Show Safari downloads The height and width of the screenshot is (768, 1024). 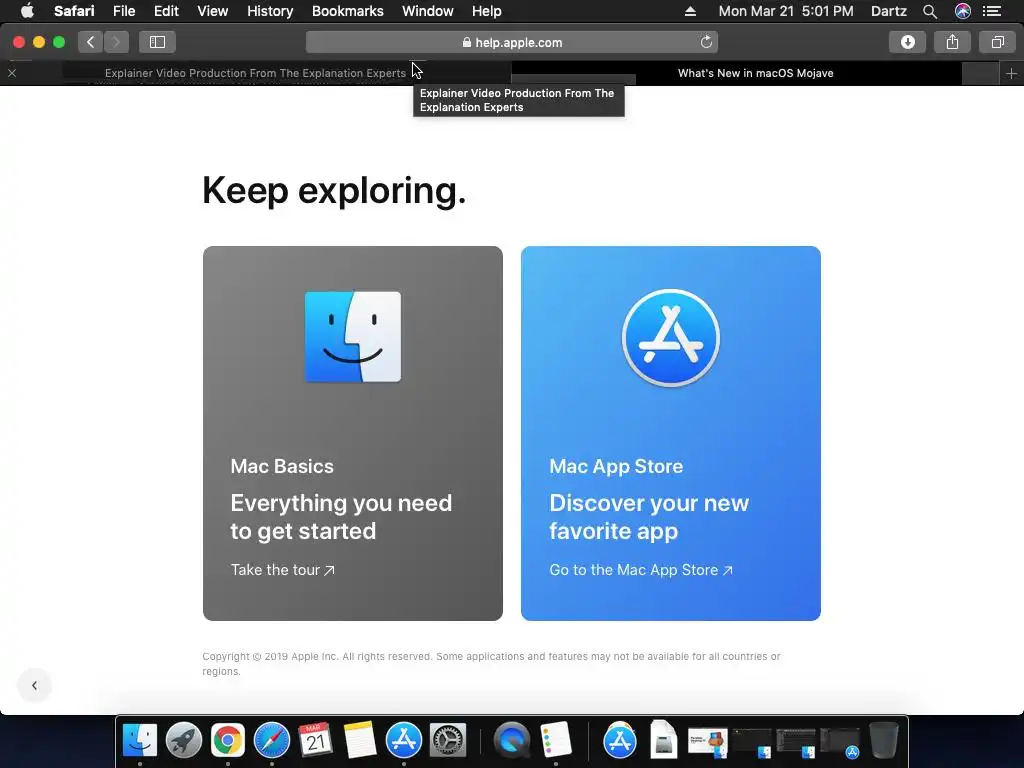tap(907, 42)
